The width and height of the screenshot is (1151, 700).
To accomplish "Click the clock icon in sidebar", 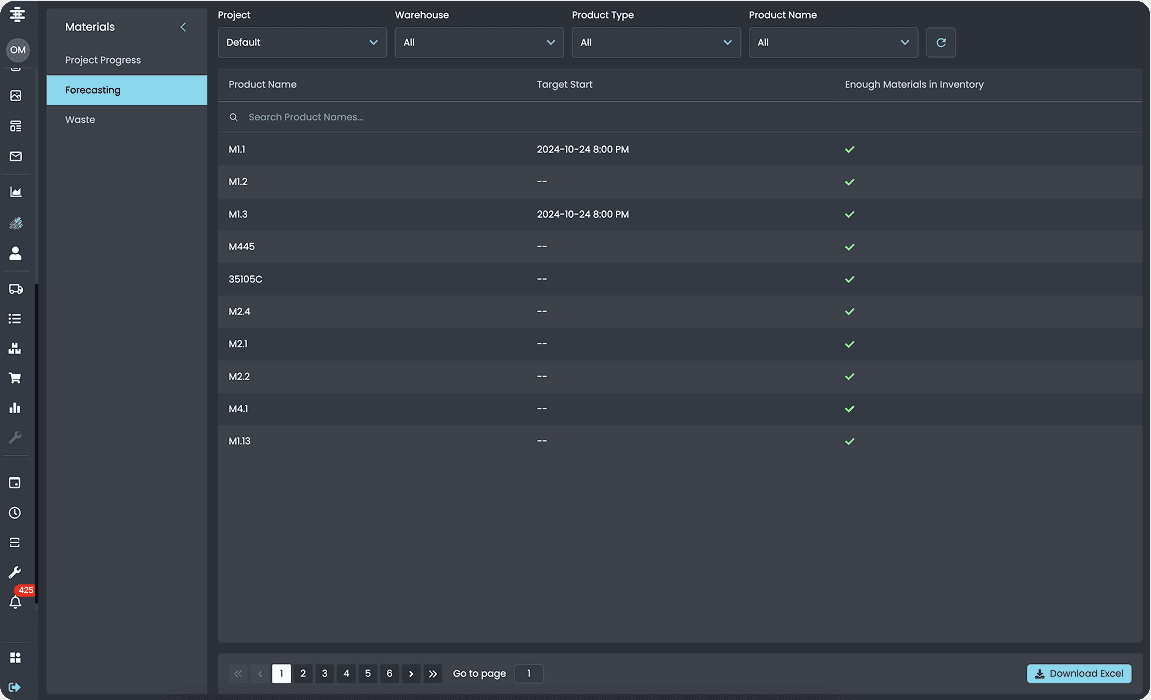I will pos(15,513).
